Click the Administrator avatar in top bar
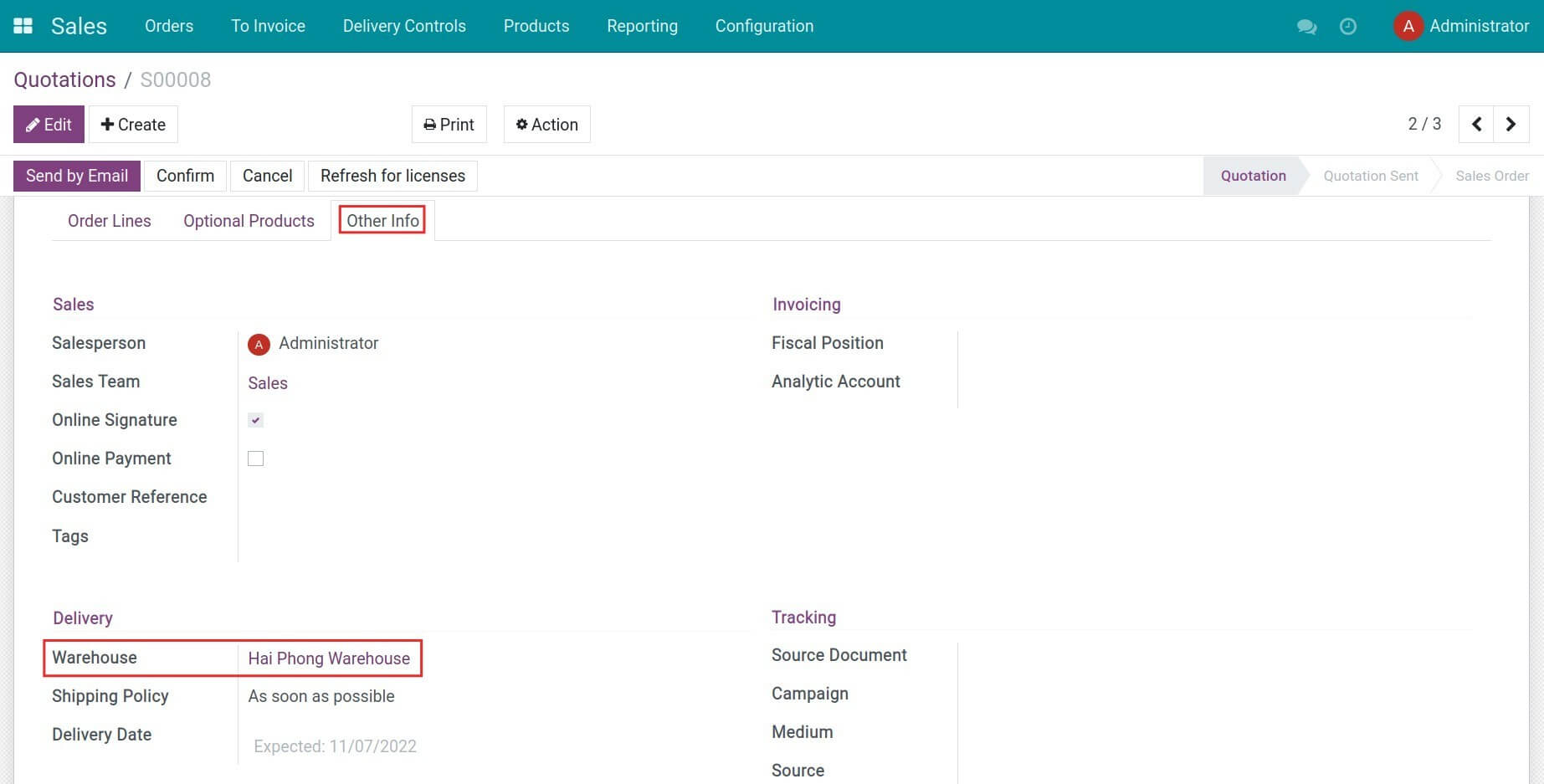The height and width of the screenshot is (784, 1544). click(x=1408, y=26)
